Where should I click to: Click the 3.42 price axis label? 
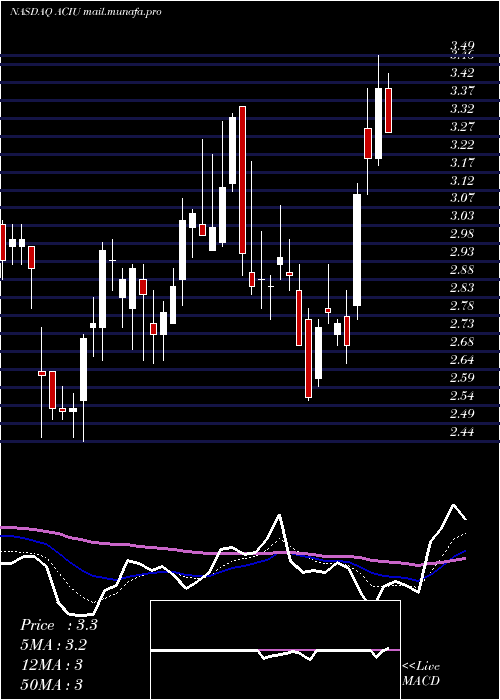(462, 73)
